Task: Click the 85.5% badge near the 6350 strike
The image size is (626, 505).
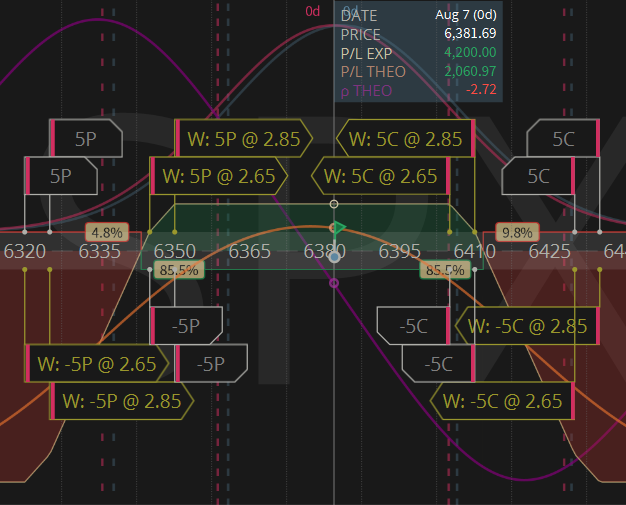Action: click(x=179, y=270)
